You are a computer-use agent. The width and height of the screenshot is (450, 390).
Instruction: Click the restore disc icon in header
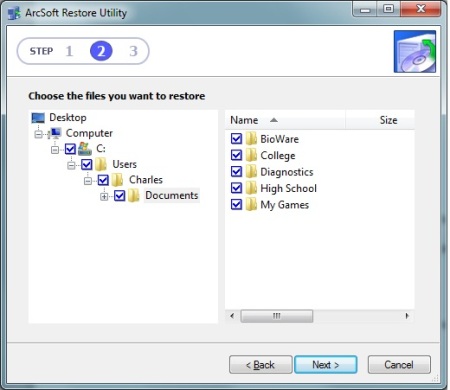tap(415, 52)
